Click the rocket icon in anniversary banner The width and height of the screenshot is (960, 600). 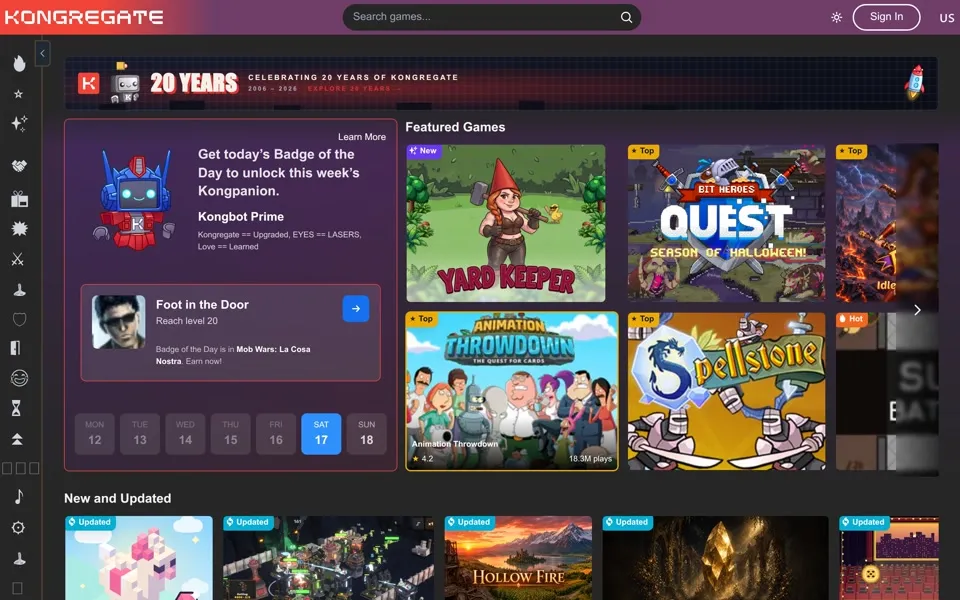click(x=915, y=83)
